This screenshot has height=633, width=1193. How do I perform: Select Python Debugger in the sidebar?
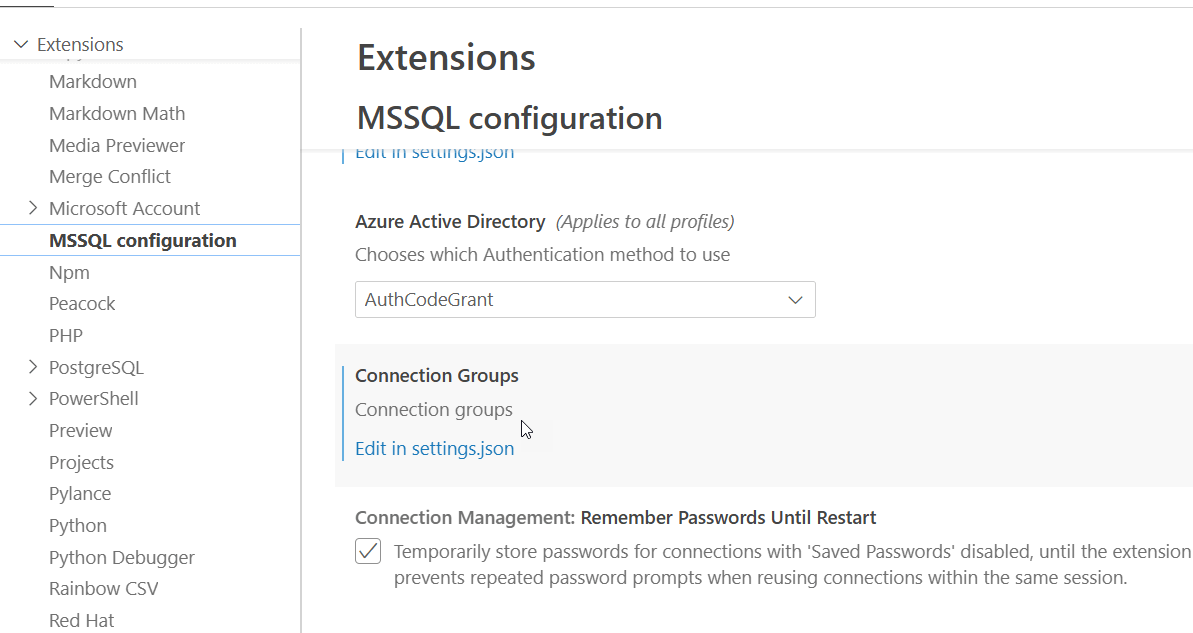[122, 557]
